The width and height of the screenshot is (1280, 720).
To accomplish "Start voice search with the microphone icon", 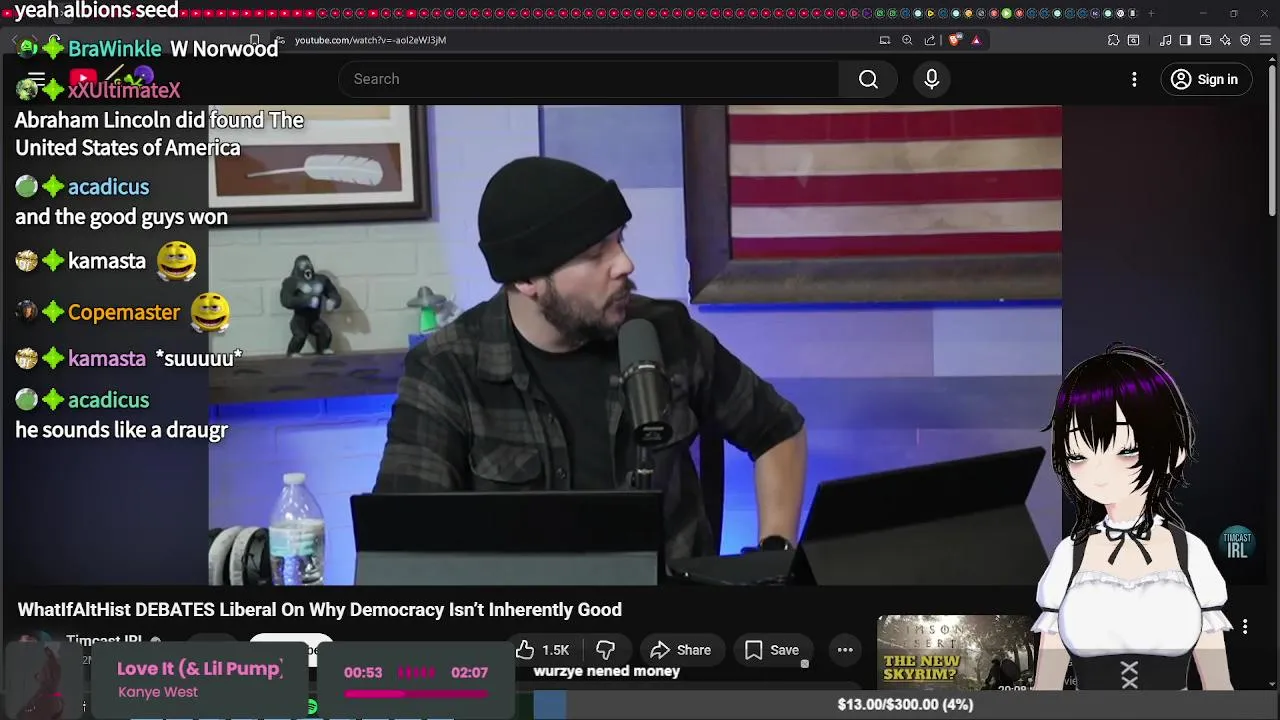I will pos(931,79).
